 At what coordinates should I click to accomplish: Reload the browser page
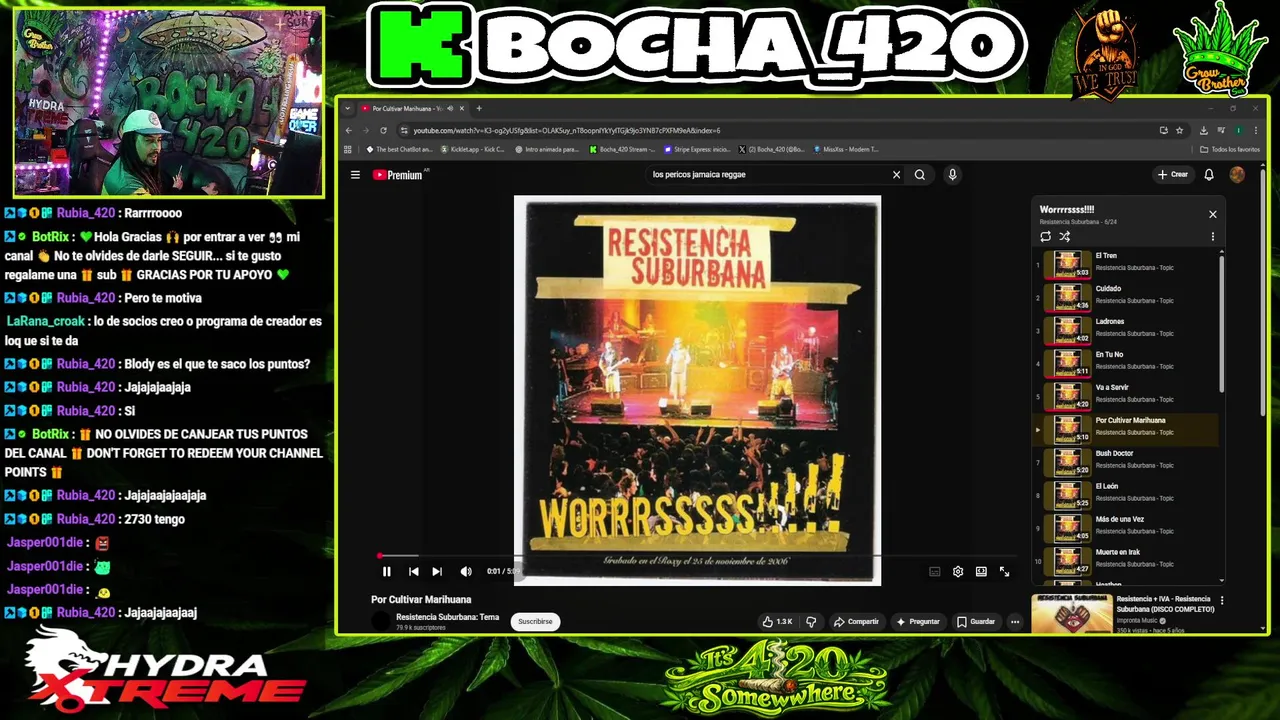(384, 130)
